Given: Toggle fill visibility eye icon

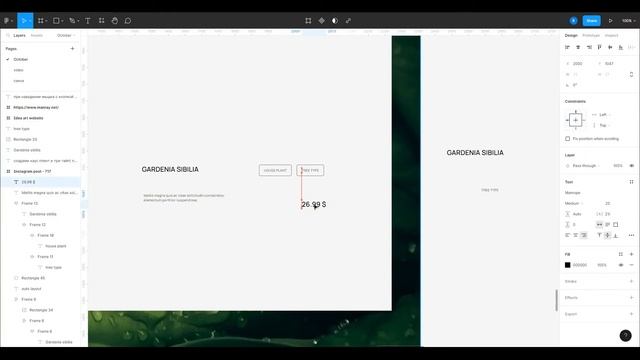Looking at the screenshot, I should click(621, 265).
